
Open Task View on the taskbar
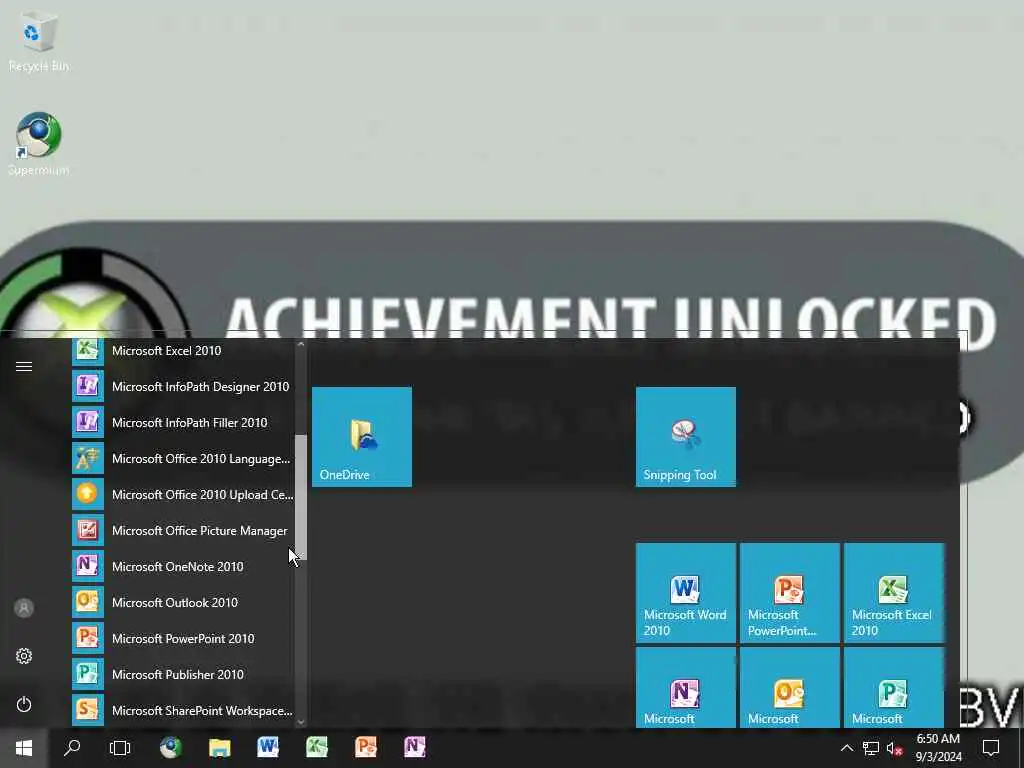click(120, 748)
